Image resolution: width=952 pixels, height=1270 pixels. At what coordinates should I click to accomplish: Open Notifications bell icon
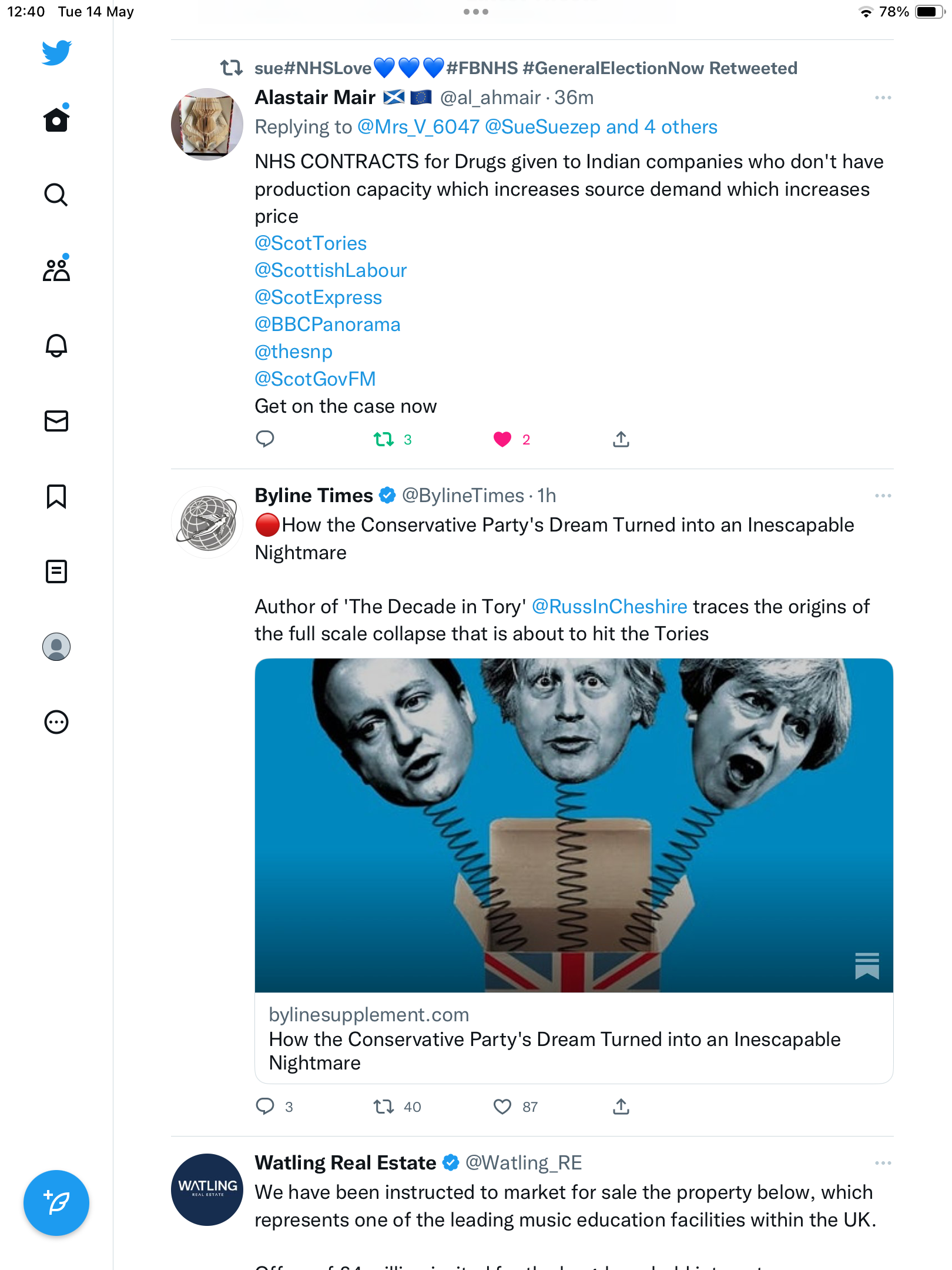(x=56, y=345)
